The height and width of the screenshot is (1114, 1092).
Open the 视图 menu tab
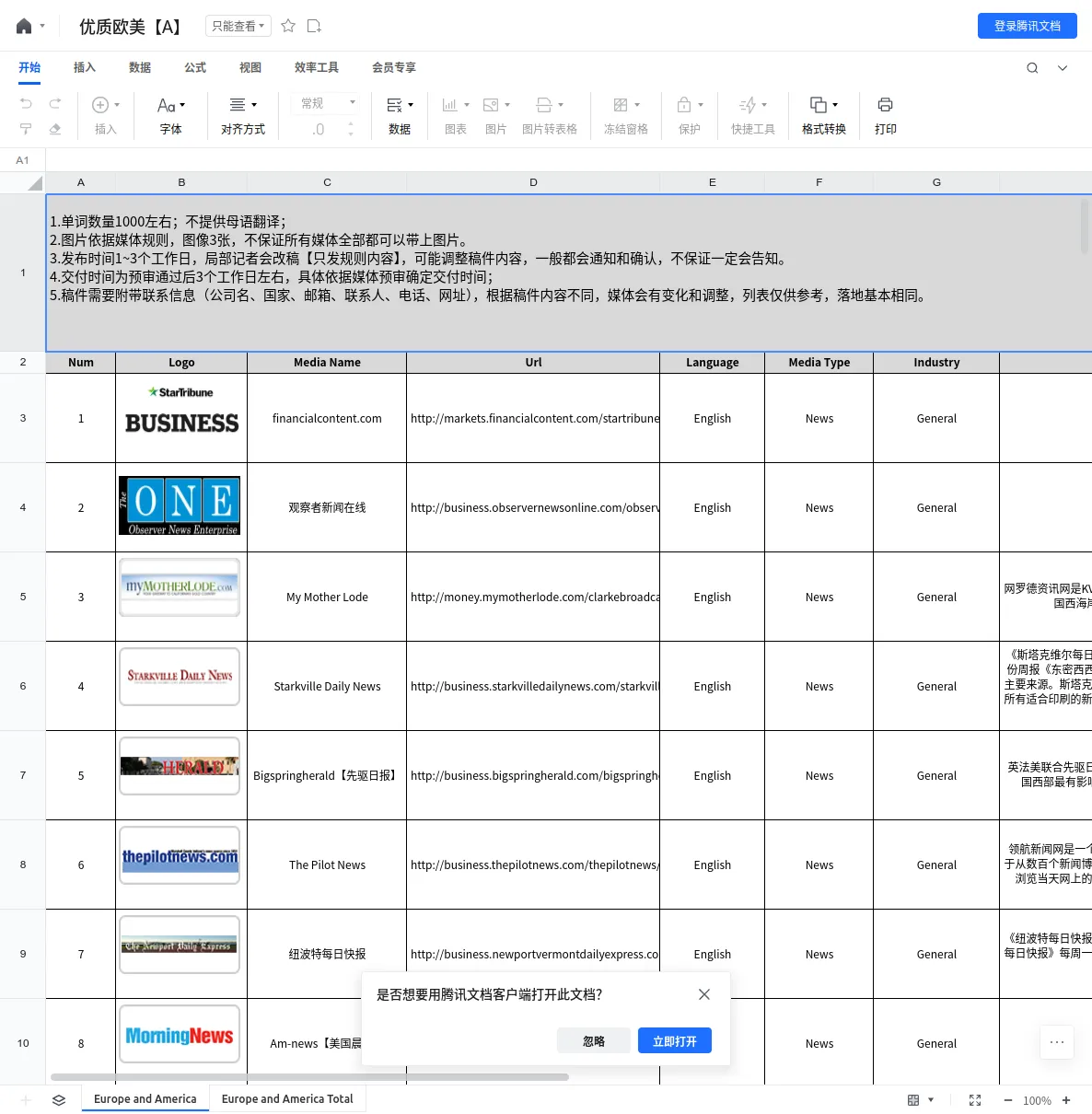(x=250, y=67)
